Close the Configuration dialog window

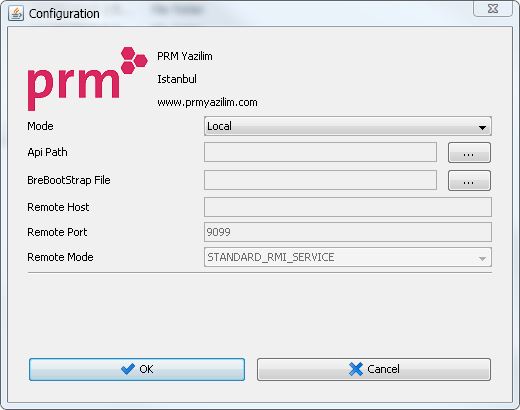[x=493, y=9]
